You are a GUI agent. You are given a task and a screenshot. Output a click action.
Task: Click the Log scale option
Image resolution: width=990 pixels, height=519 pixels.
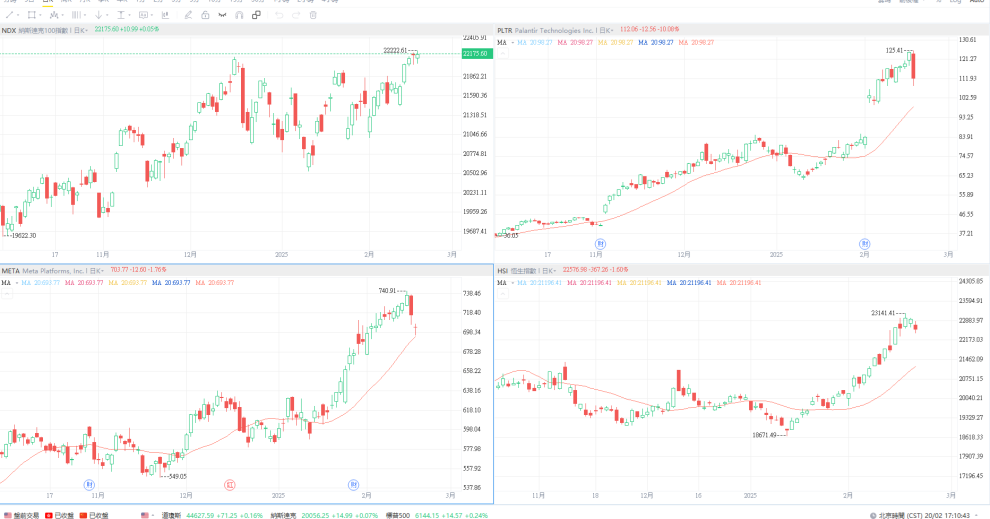[x=955, y=2]
